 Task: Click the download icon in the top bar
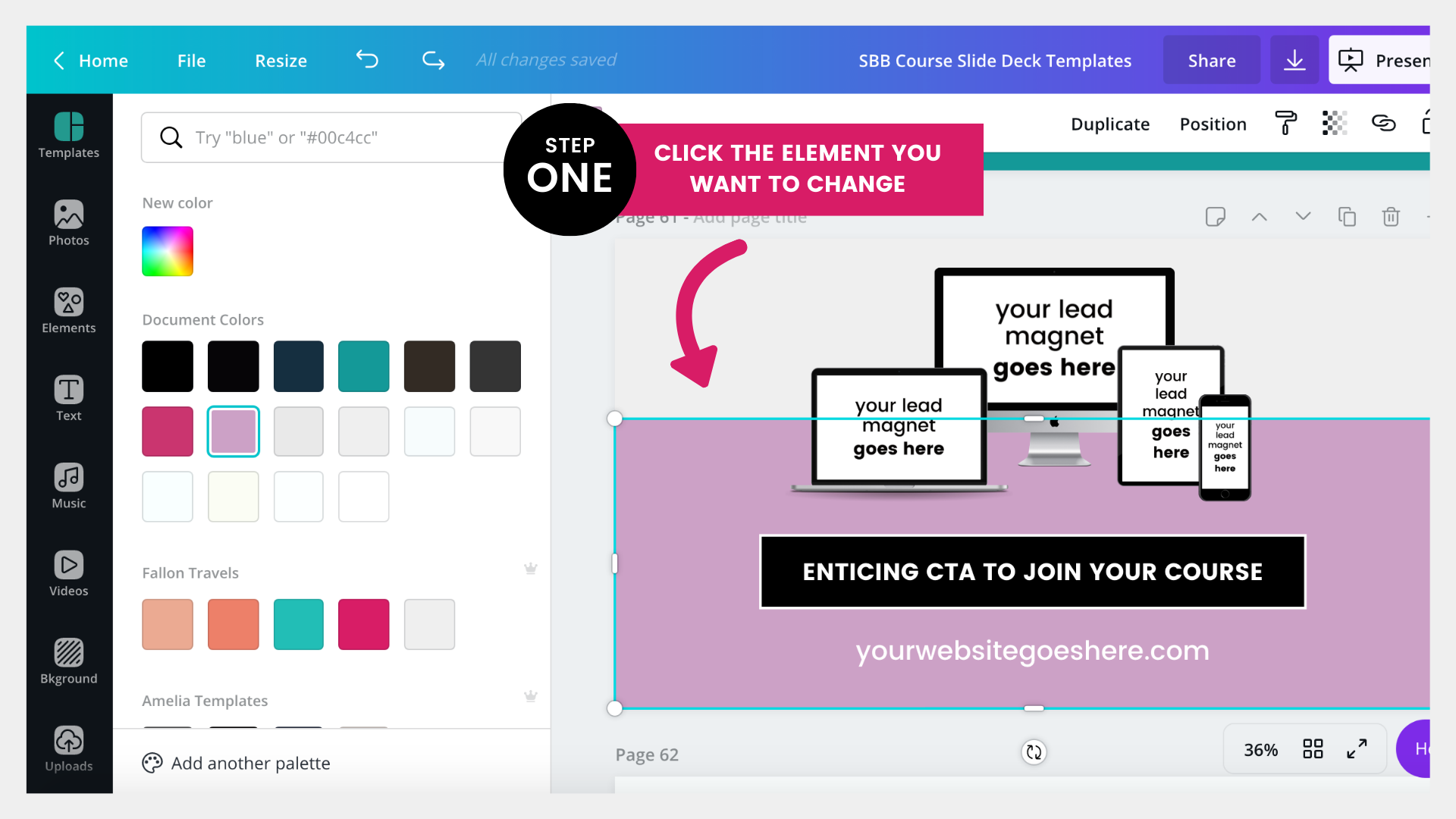[1294, 60]
